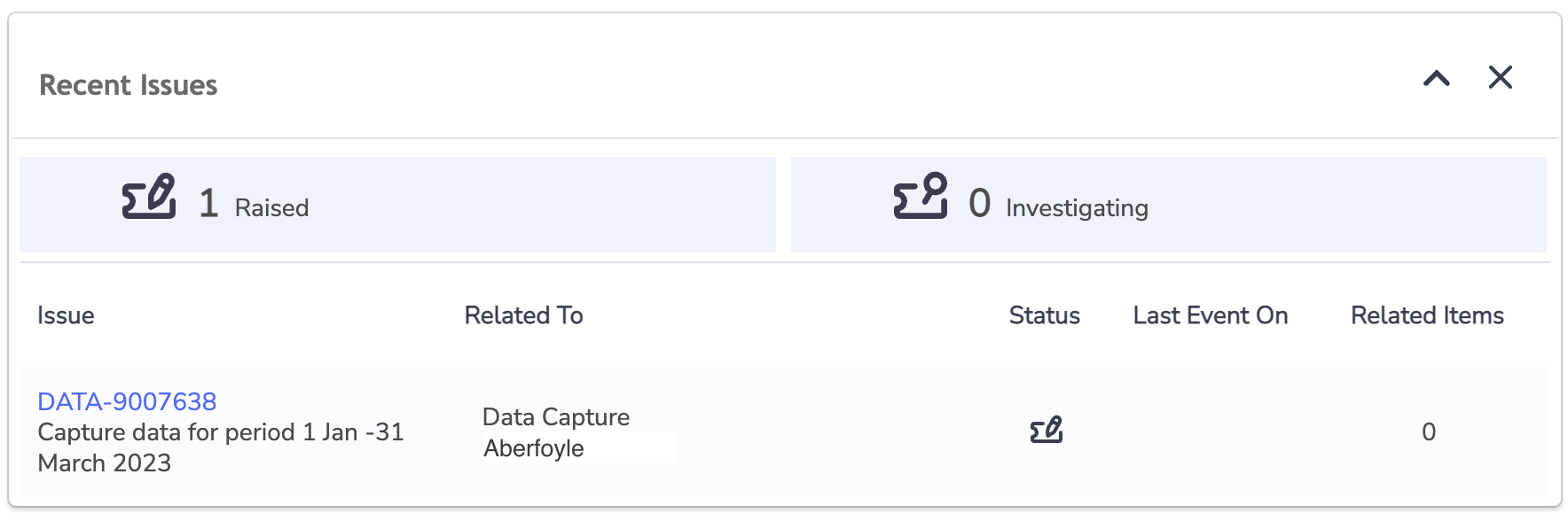
Task: Sort by the Related To column header
Action: click(x=524, y=315)
